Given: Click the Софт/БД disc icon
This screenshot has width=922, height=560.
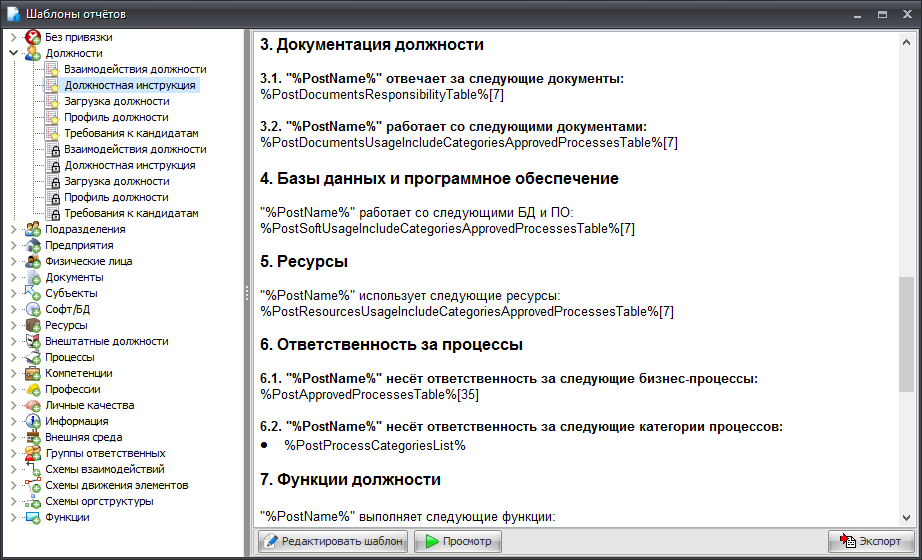Looking at the screenshot, I should 33,309.
